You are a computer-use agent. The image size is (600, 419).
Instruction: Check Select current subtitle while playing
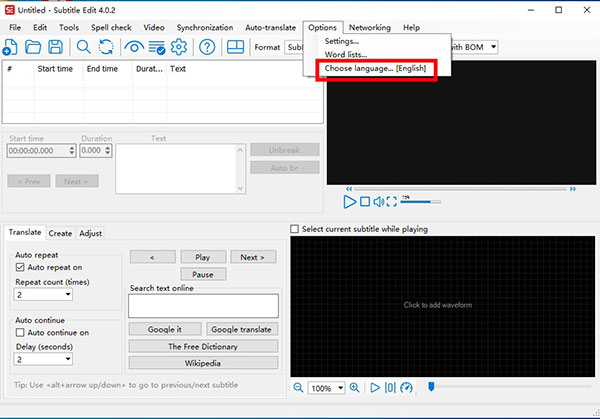click(295, 229)
